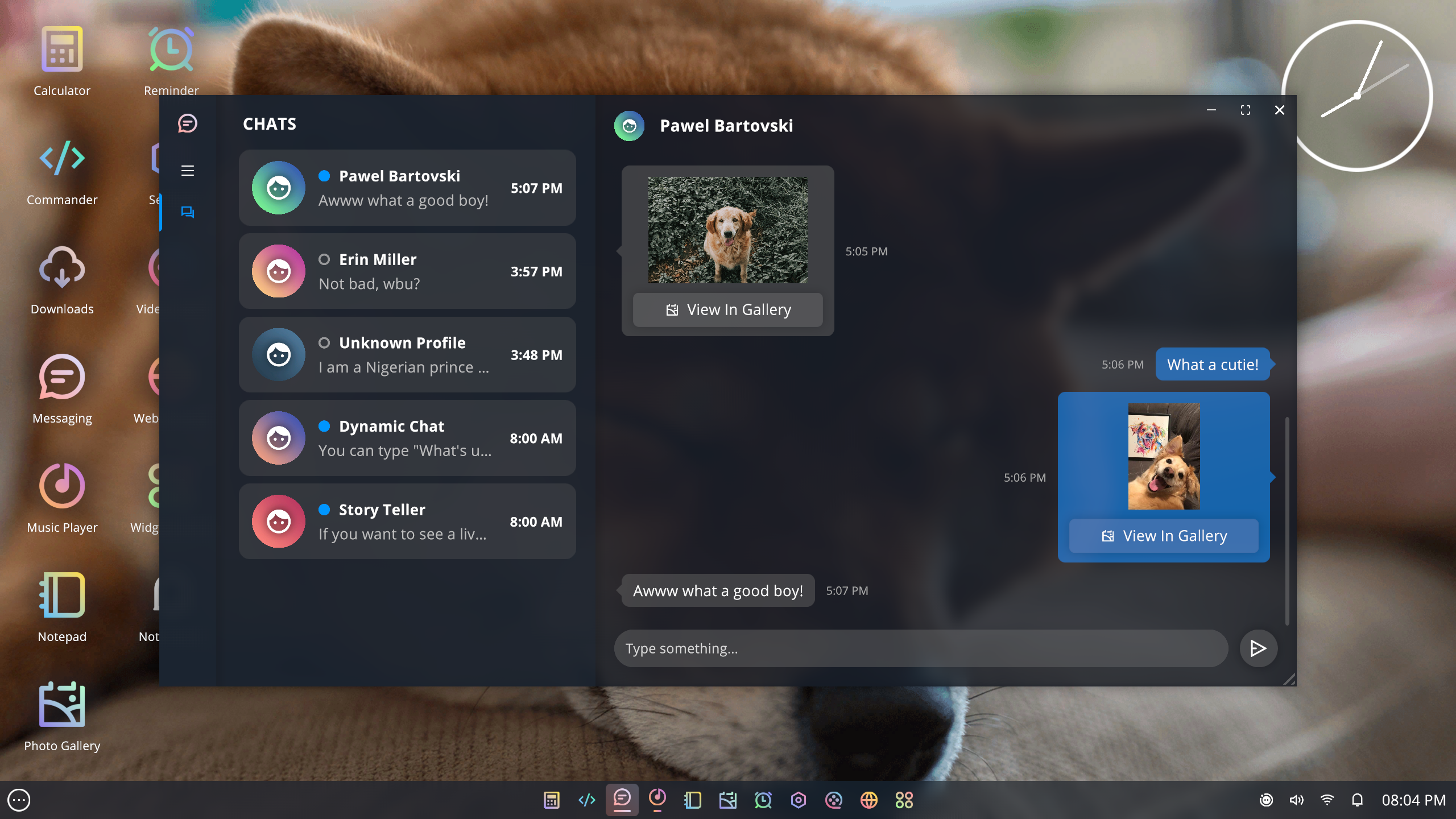Screen dimensions: 1456x819
Task: Open the app launcher circle button
Action: pos(19,800)
